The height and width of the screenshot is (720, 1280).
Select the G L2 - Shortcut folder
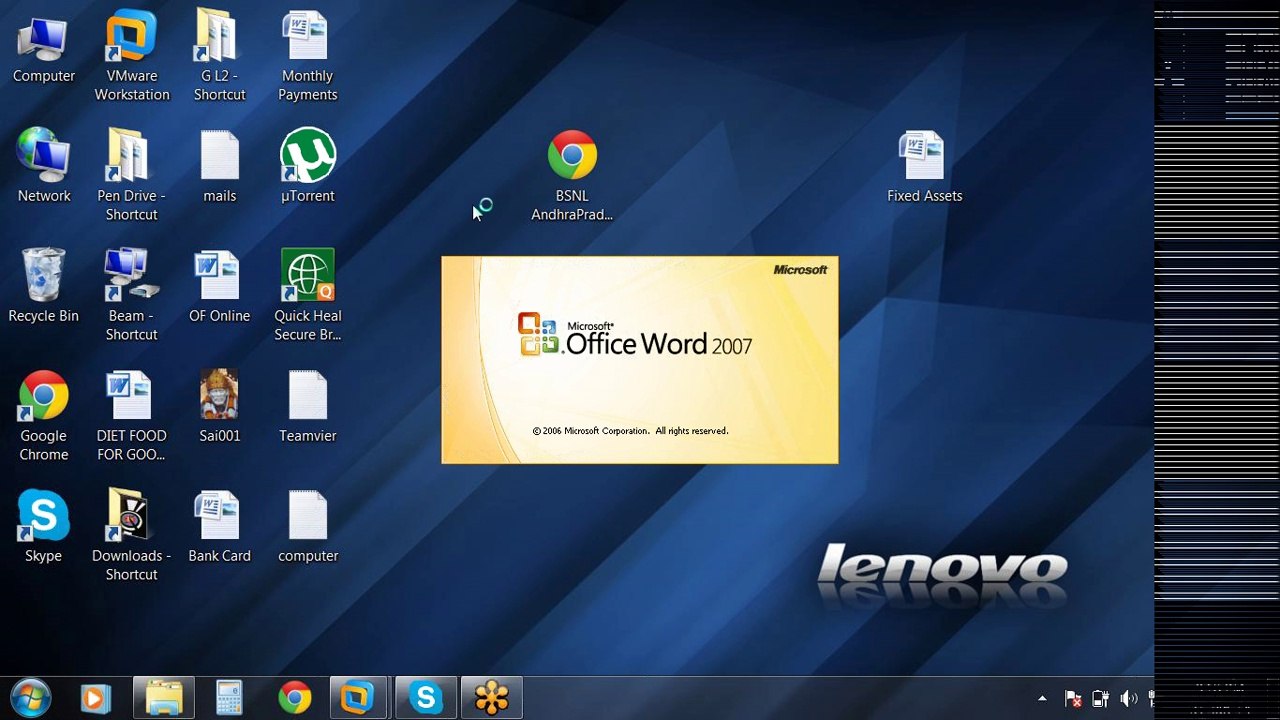click(219, 56)
